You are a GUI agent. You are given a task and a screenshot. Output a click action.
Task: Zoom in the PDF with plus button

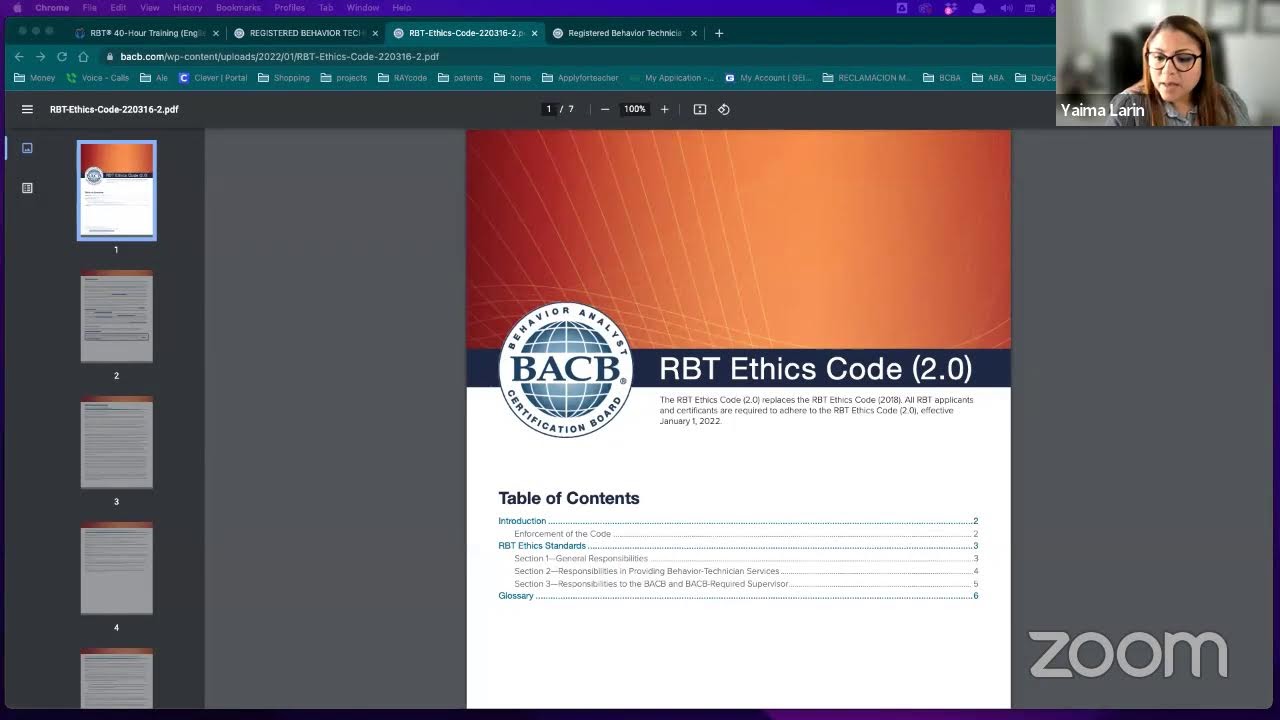(x=664, y=109)
